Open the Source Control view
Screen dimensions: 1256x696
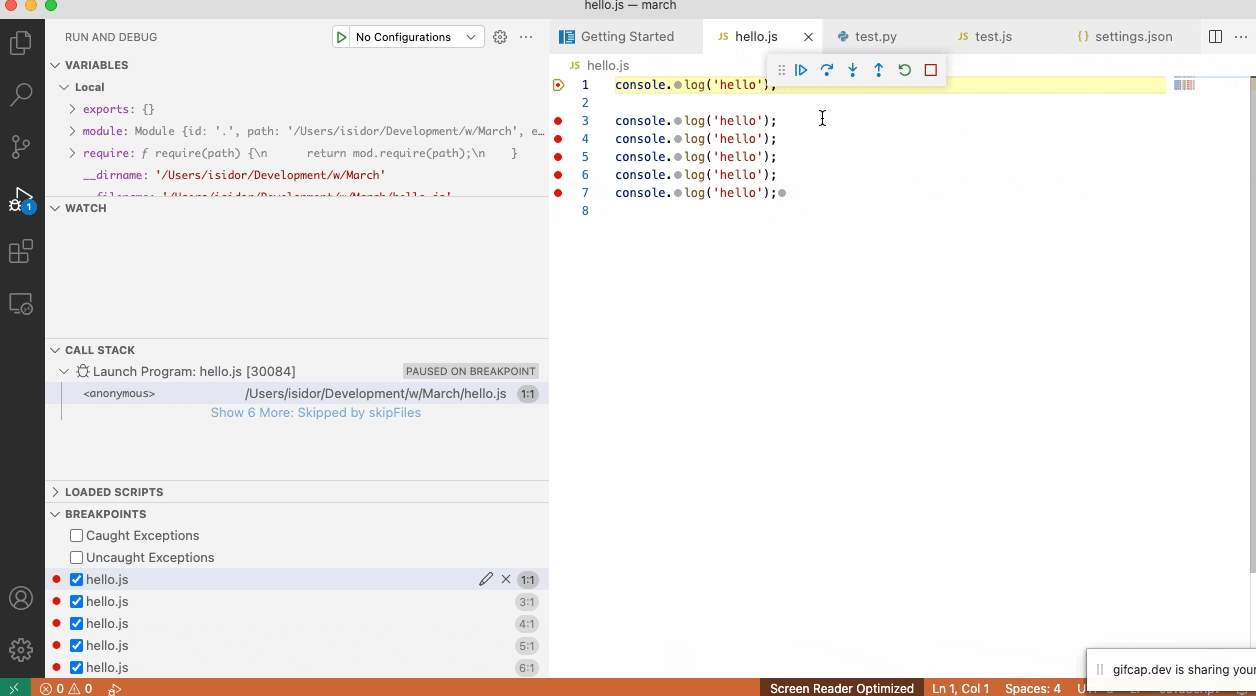22,147
